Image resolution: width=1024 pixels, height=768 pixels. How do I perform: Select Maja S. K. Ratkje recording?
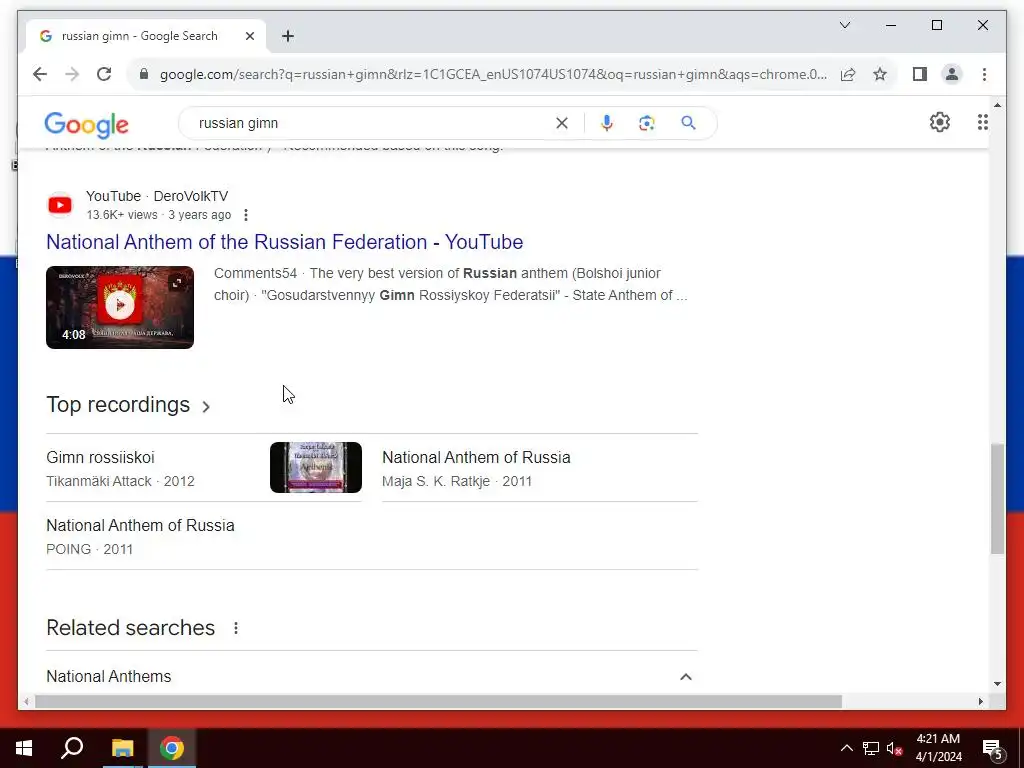476,468
